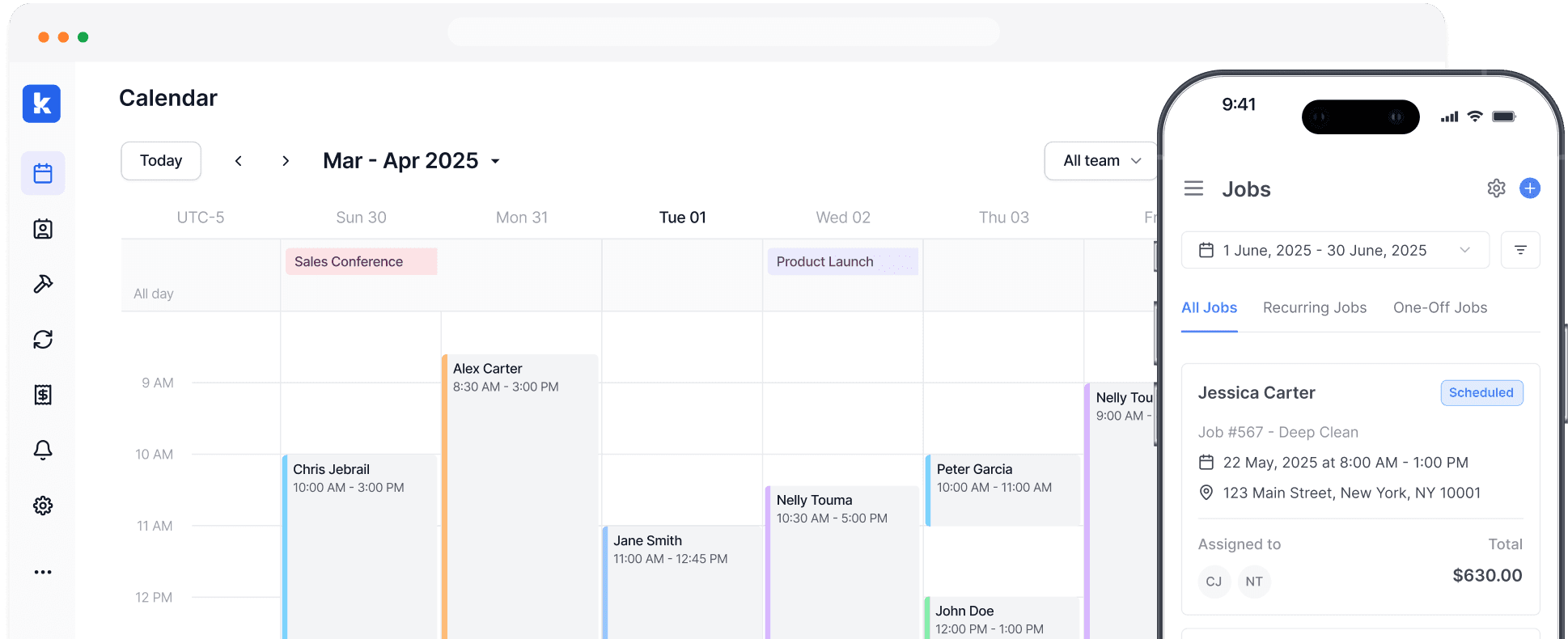Open the settings gear in sidebar
Screen dimensions: 1568x639
pyautogui.click(x=43, y=506)
